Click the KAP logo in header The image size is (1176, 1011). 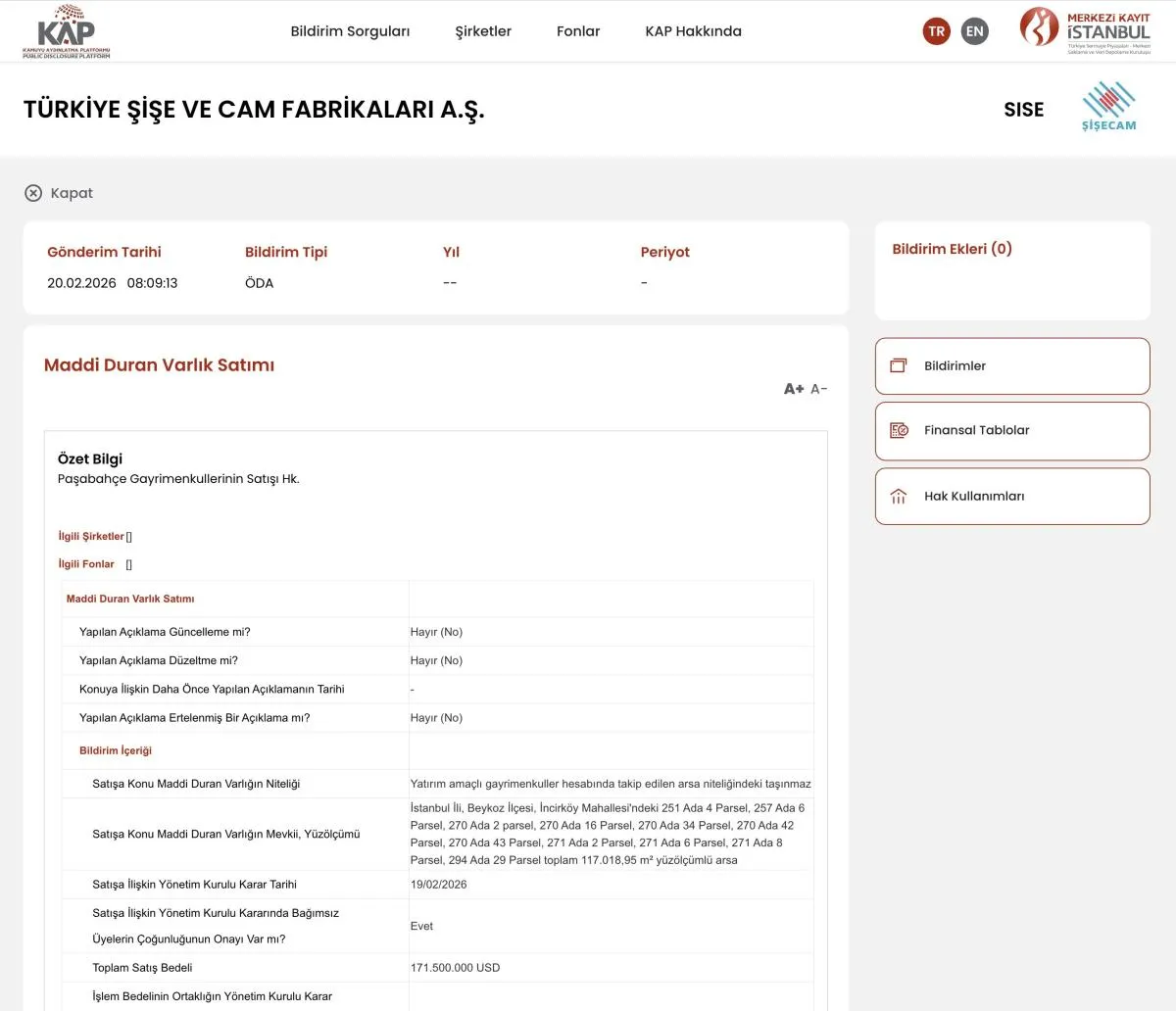pyautogui.click(x=67, y=30)
